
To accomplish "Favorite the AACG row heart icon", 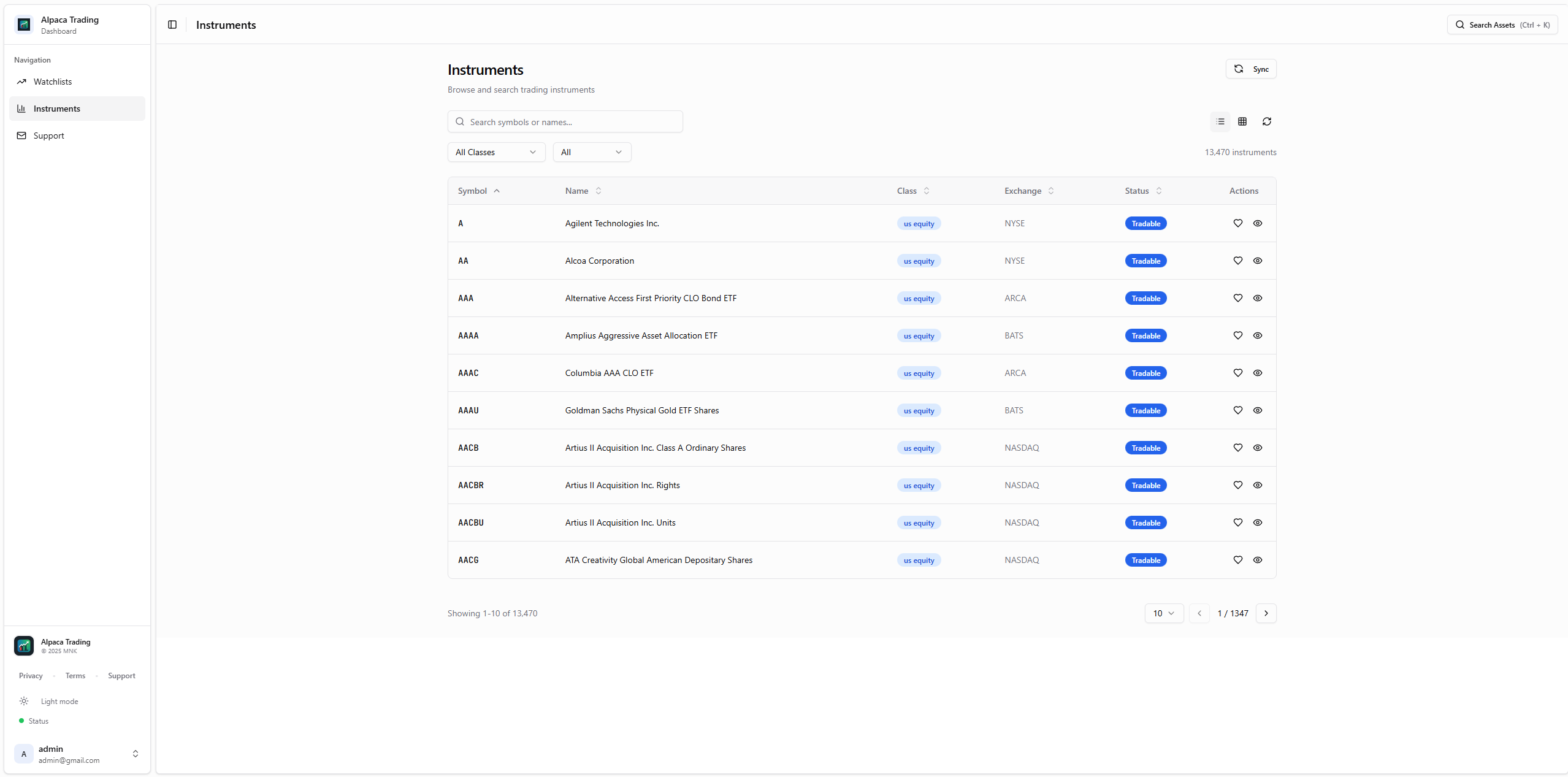I will coord(1238,560).
